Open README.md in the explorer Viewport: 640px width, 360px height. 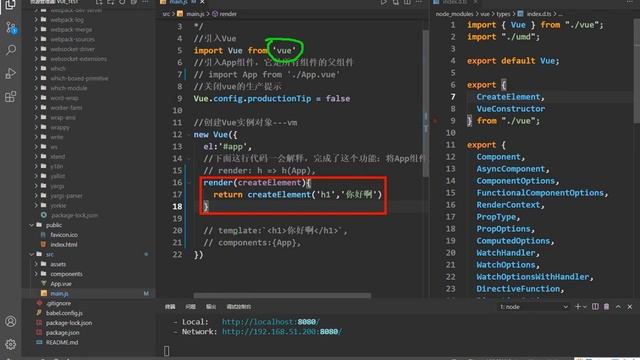[x=62, y=342]
